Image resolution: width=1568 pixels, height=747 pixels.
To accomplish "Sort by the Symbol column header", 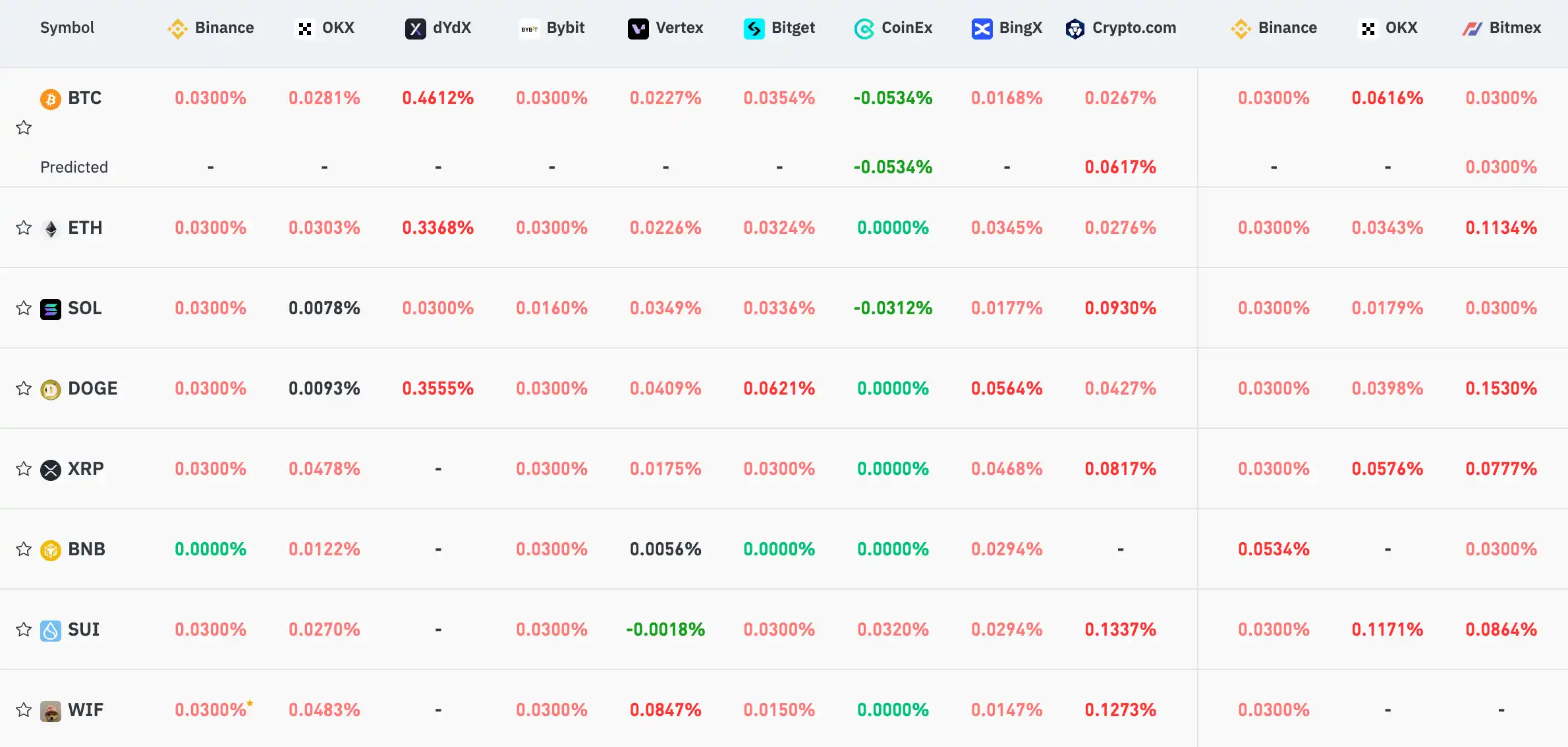I will coord(67,28).
